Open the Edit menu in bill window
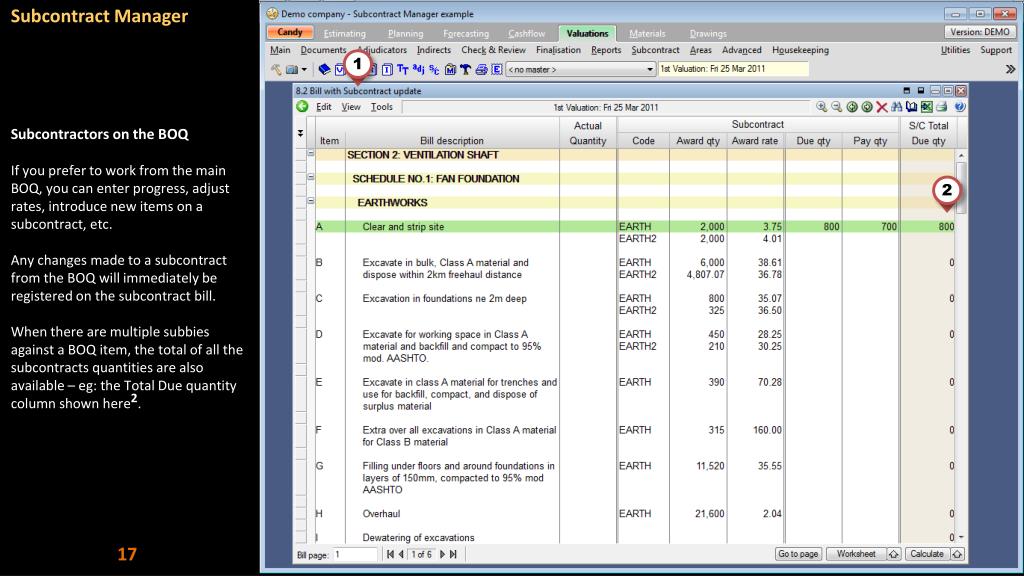Viewport: 1024px width, 576px height. pos(323,107)
